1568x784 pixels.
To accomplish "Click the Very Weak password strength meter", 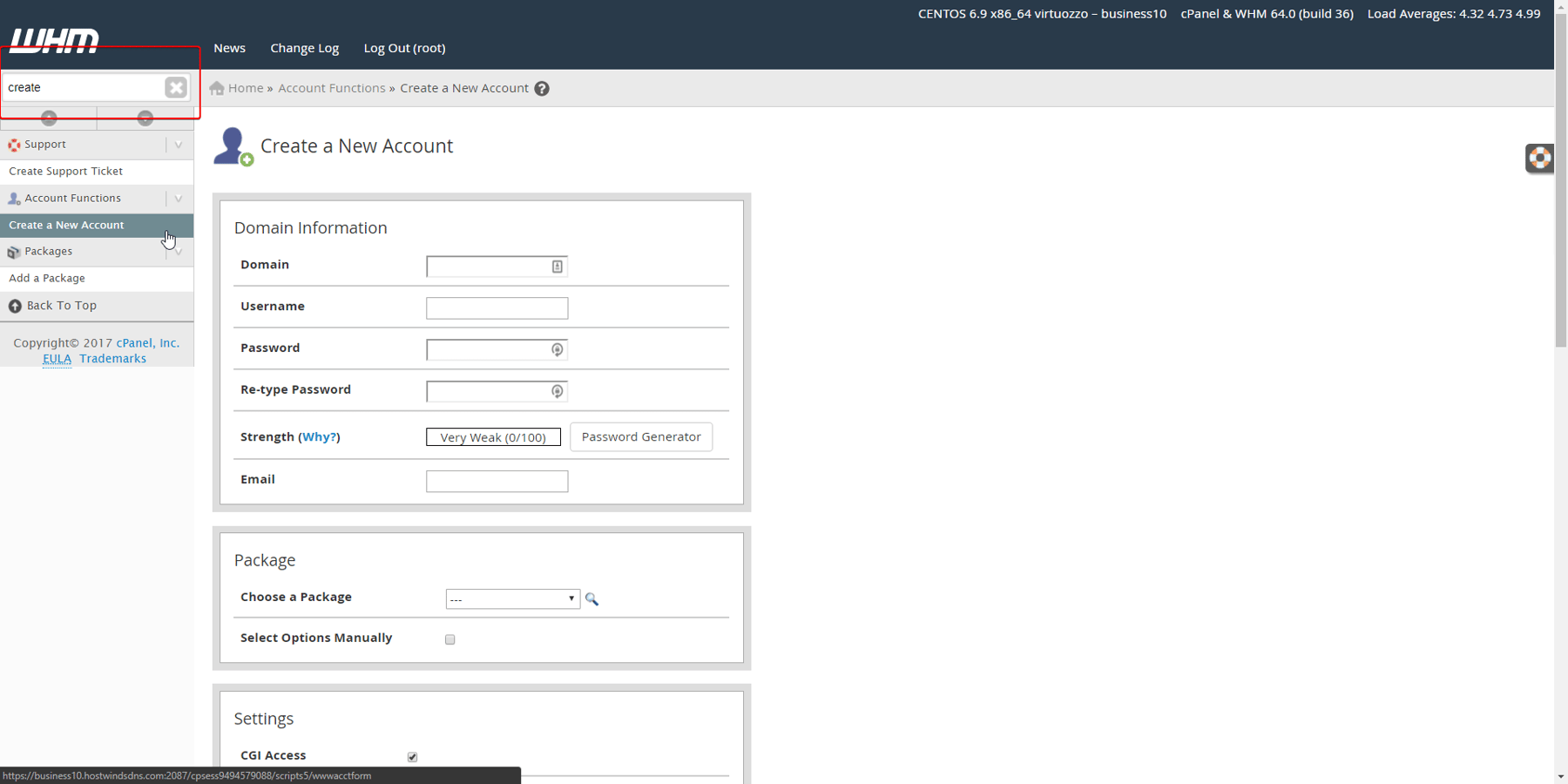I will (x=493, y=436).
